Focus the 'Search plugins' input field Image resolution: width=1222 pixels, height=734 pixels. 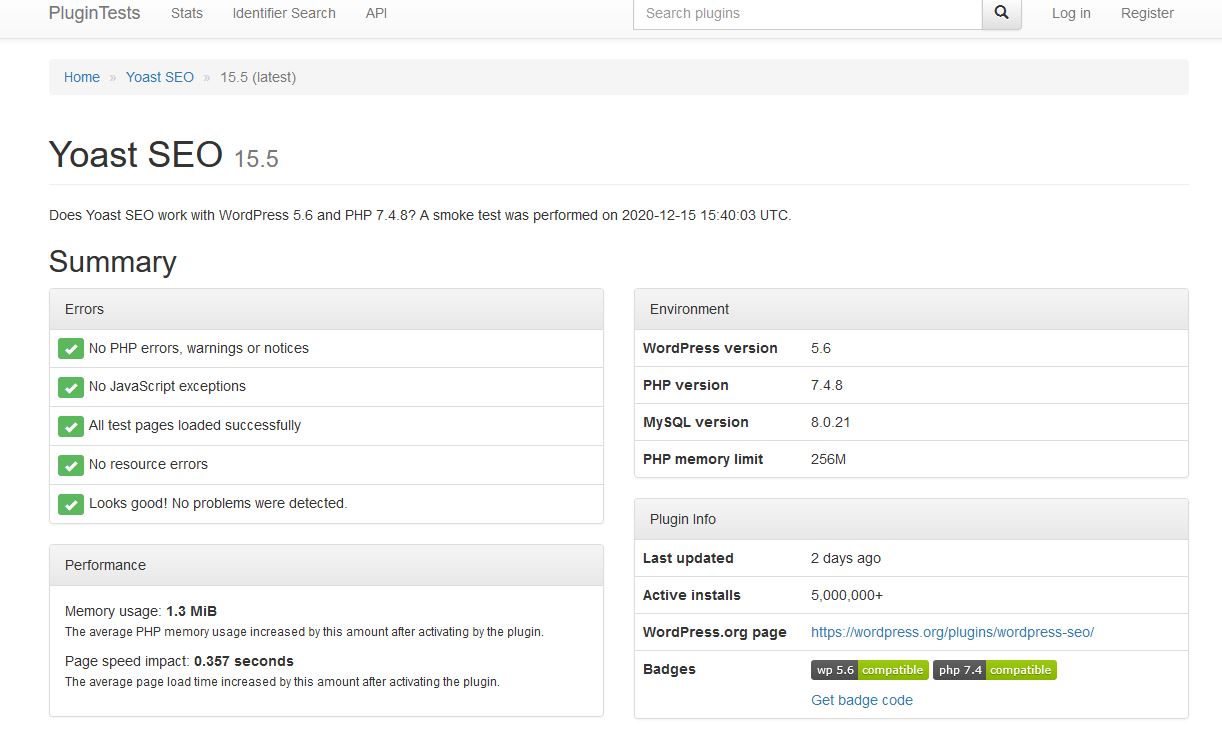click(808, 14)
